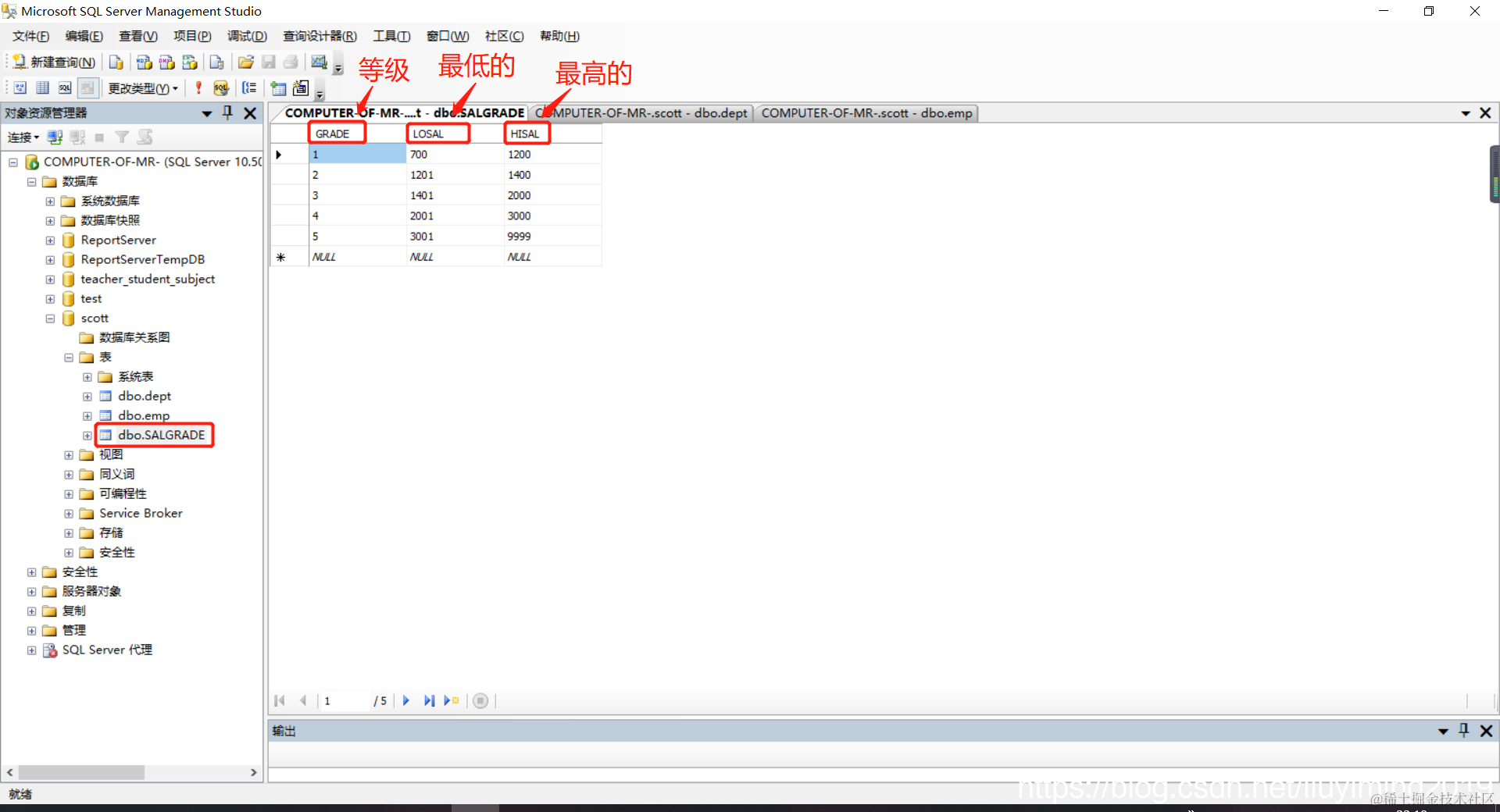Start a new Analysis Services DMX query

coord(166,62)
